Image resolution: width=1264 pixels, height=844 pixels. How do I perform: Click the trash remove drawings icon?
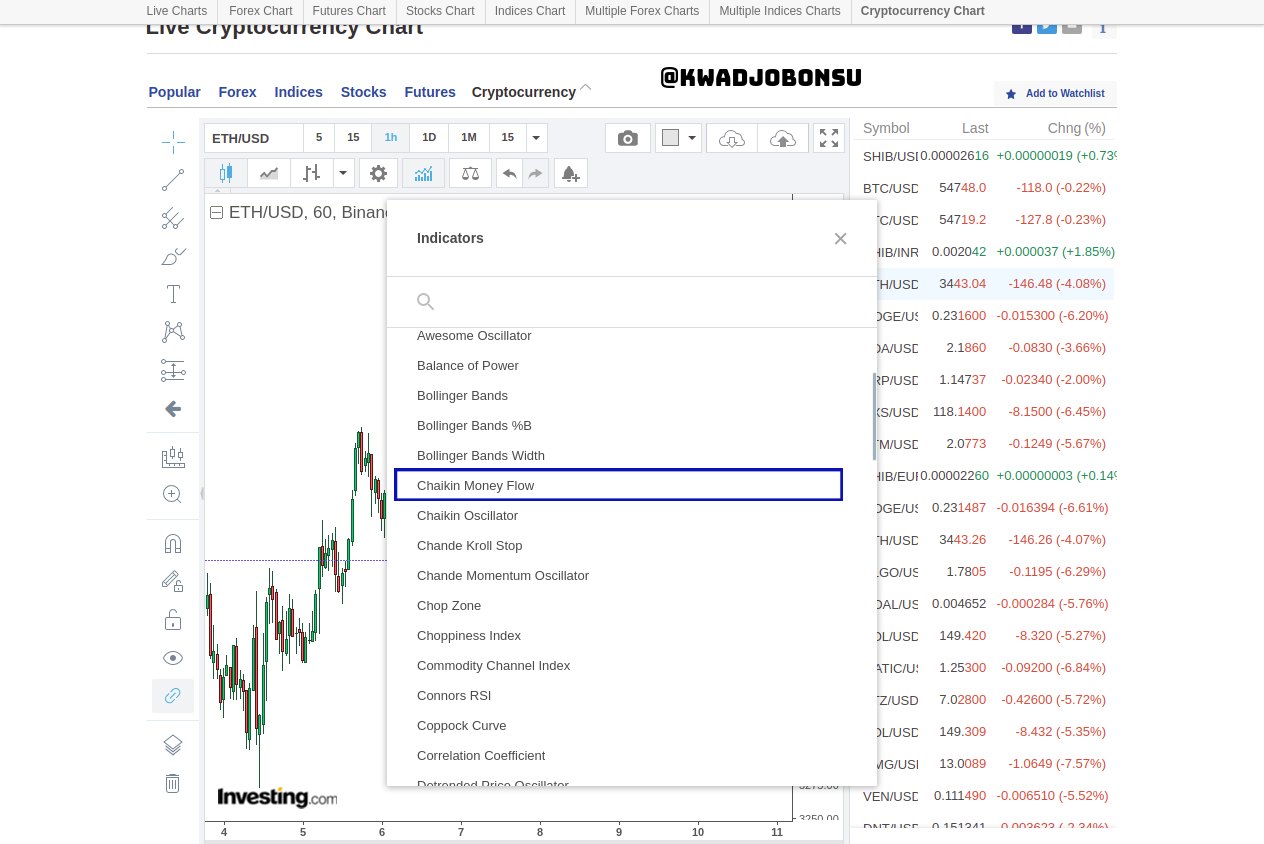coord(173,783)
